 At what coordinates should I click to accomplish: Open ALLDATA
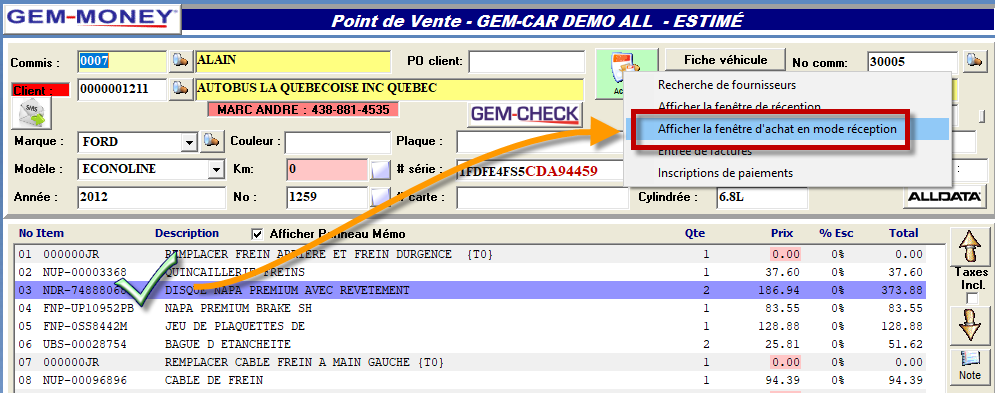[945, 197]
